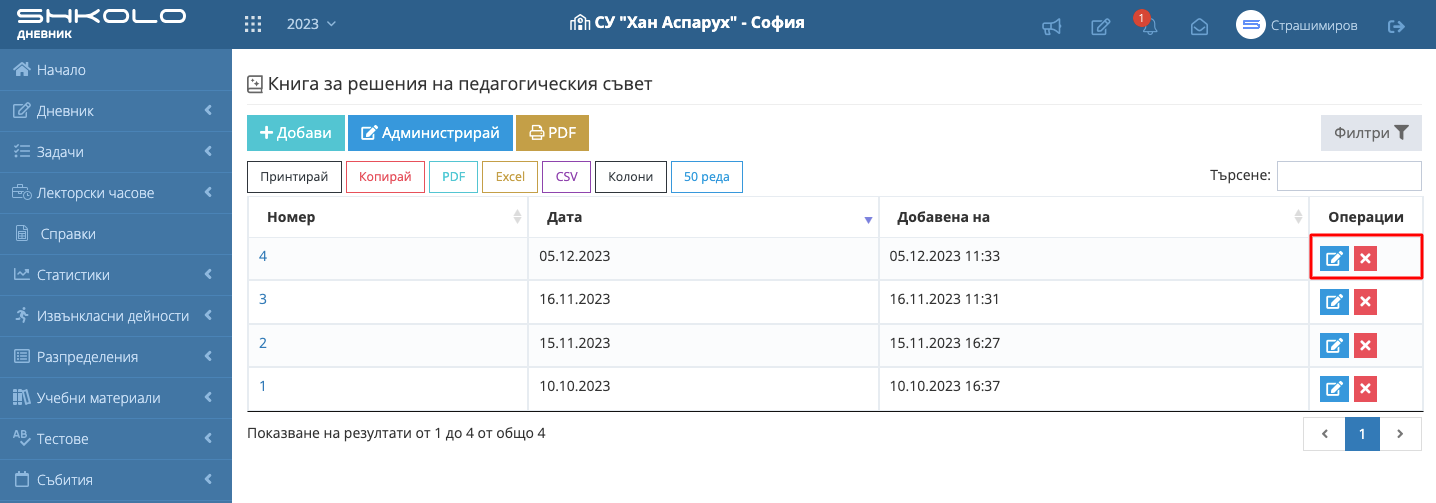The image size is (1436, 503).
Task: Edit decision record number 4
Action: (x=1334, y=259)
